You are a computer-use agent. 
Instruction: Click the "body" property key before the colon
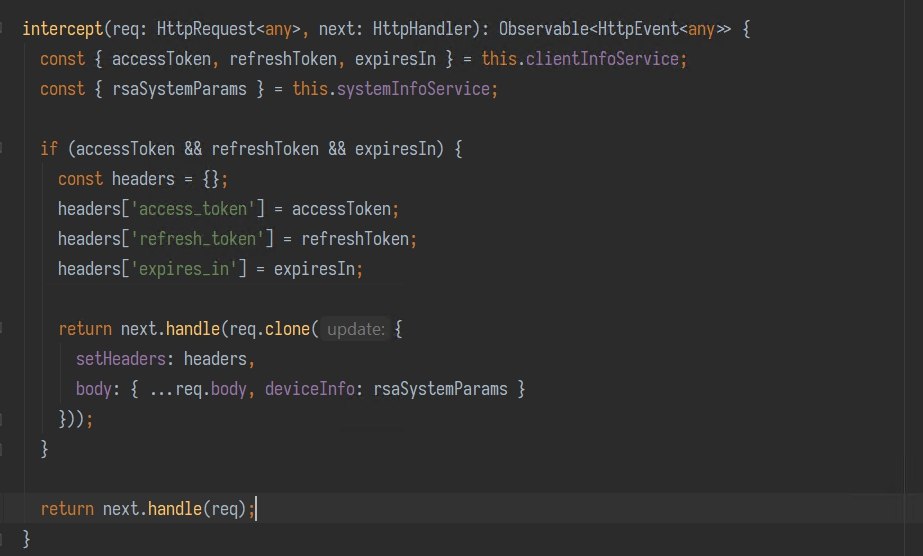click(94, 389)
